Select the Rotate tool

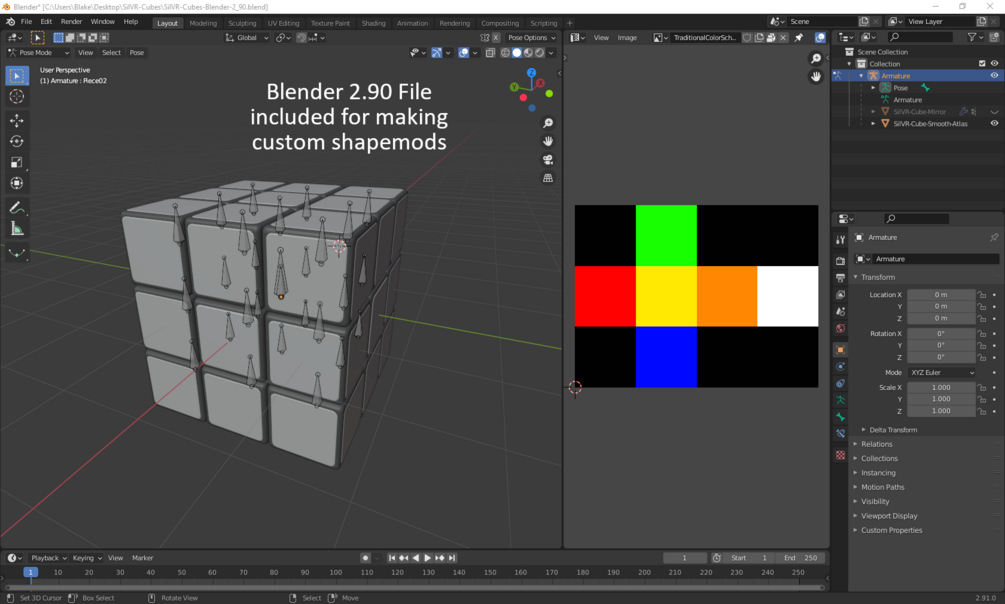click(x=17, y=141)
